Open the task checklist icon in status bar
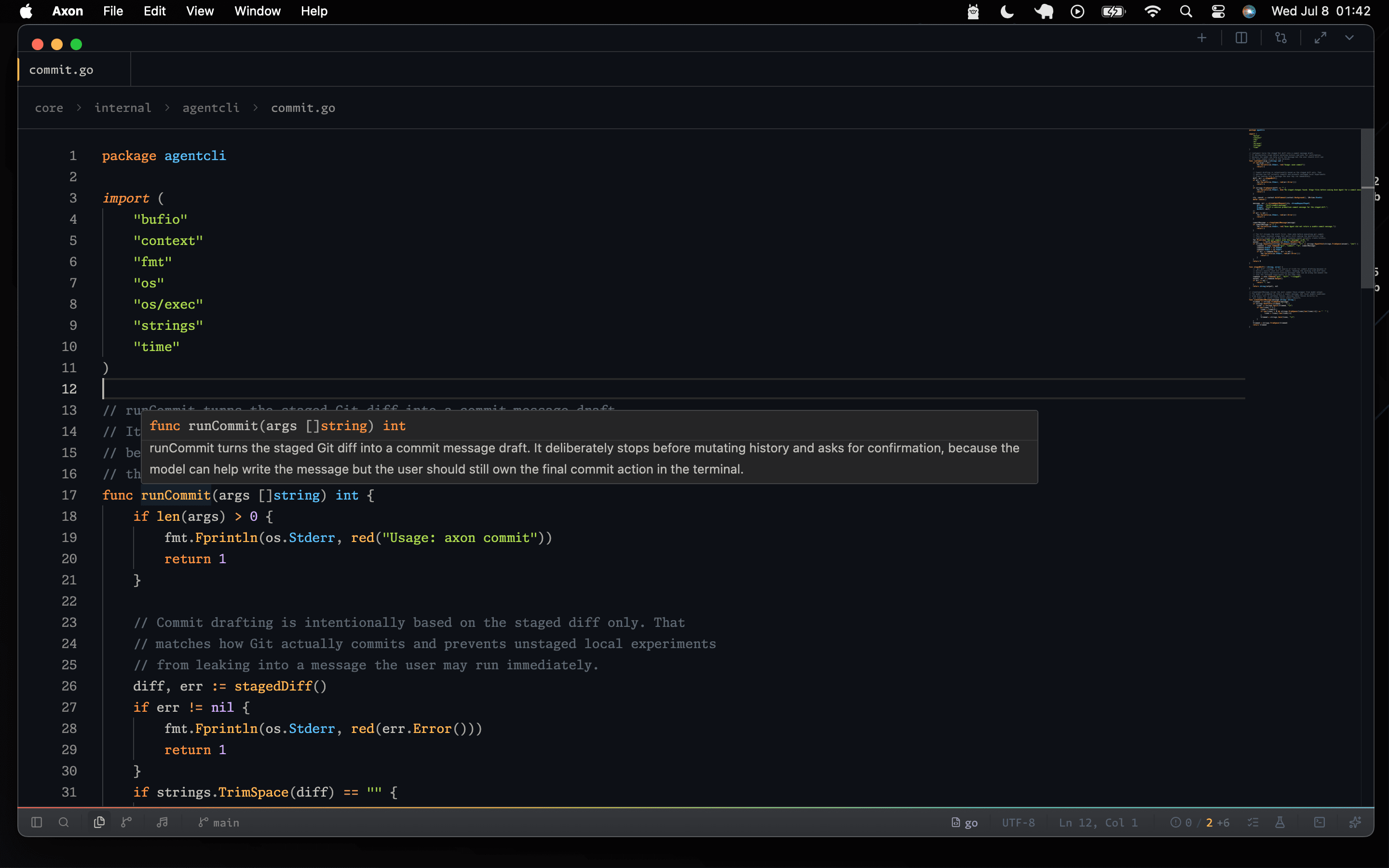This screenshot has height=868, width=1389. 1253,822
